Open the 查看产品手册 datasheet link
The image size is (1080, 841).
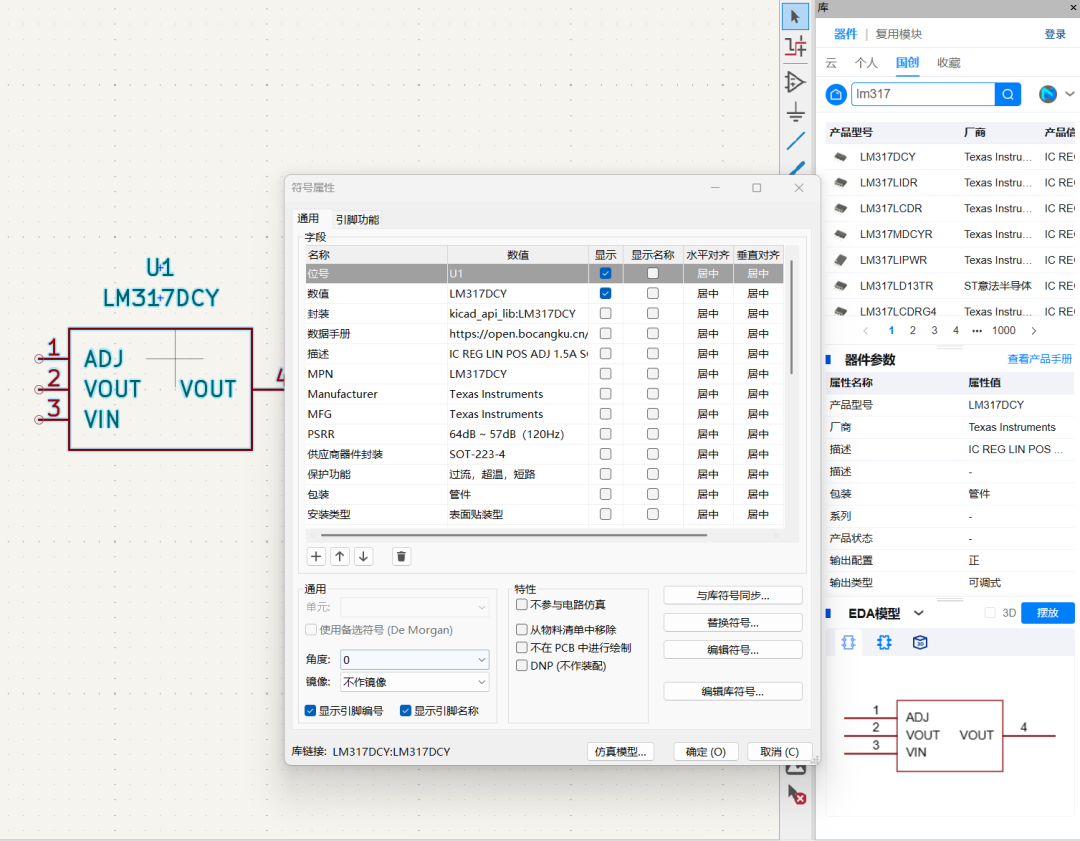[x=1039, y=359]
